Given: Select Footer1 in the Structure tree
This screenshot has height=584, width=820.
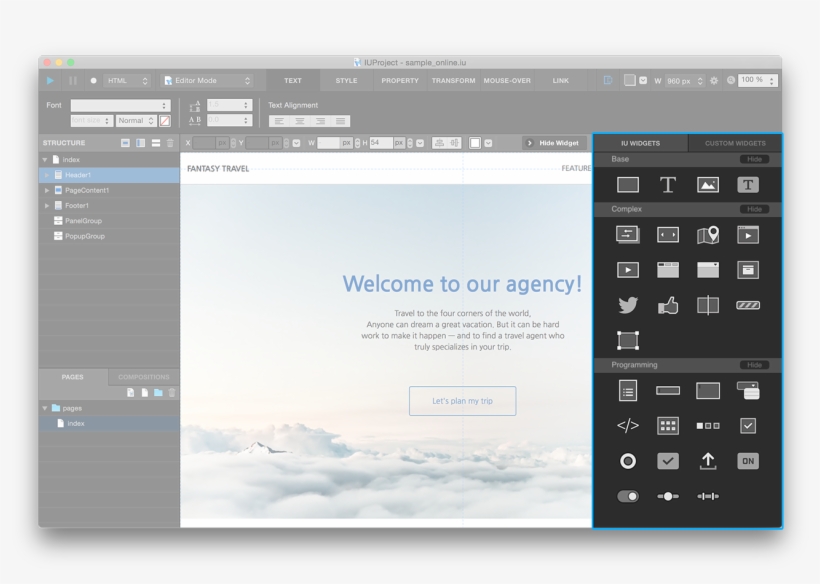Looking at the screenshot, I should (77, 205).
